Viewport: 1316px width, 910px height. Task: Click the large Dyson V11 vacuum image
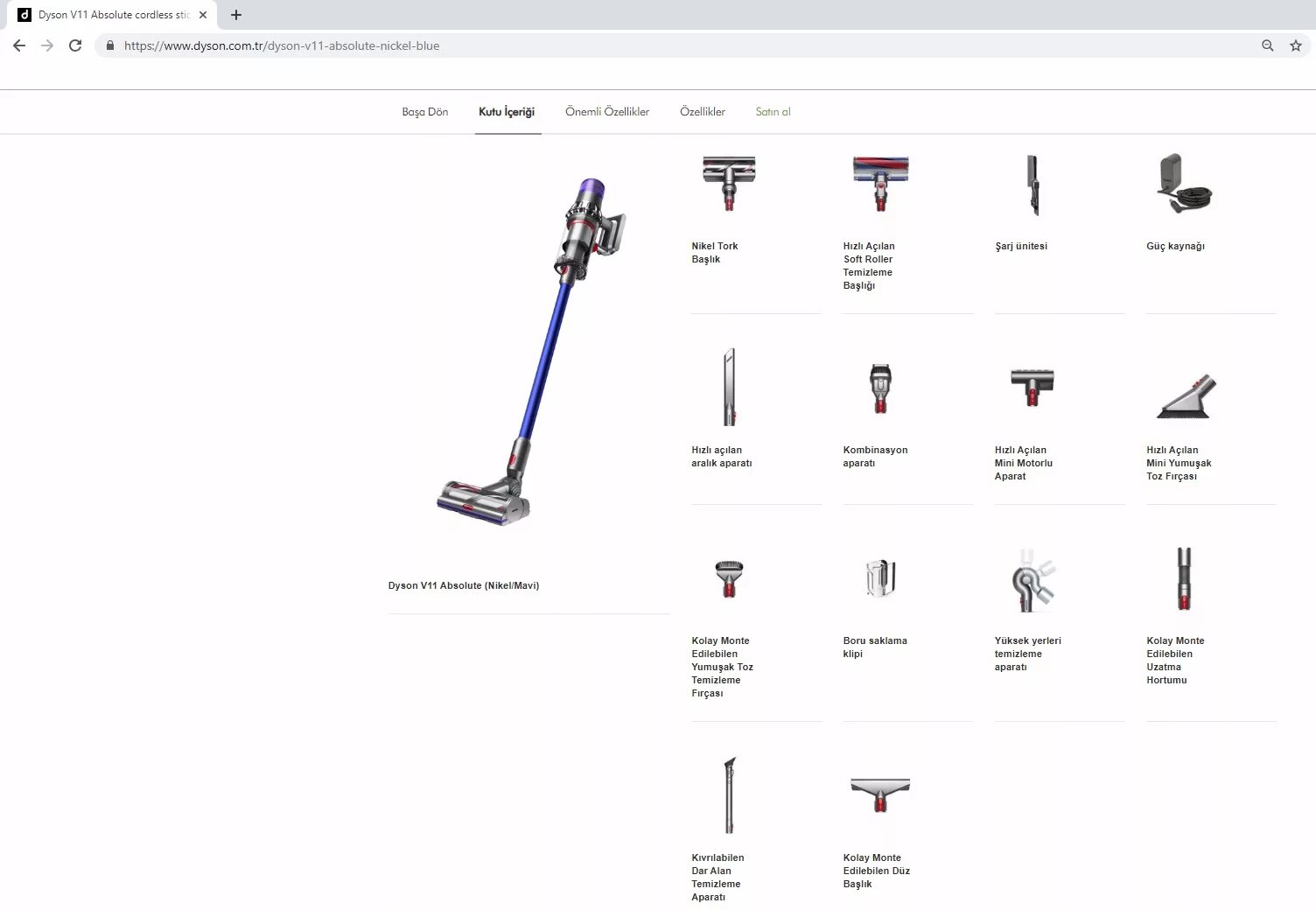point(531,352)
